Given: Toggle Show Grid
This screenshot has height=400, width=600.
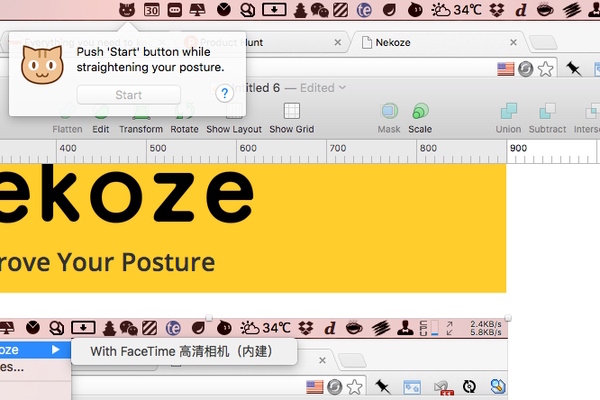Looking at the screenshot, I should (292, 119).
